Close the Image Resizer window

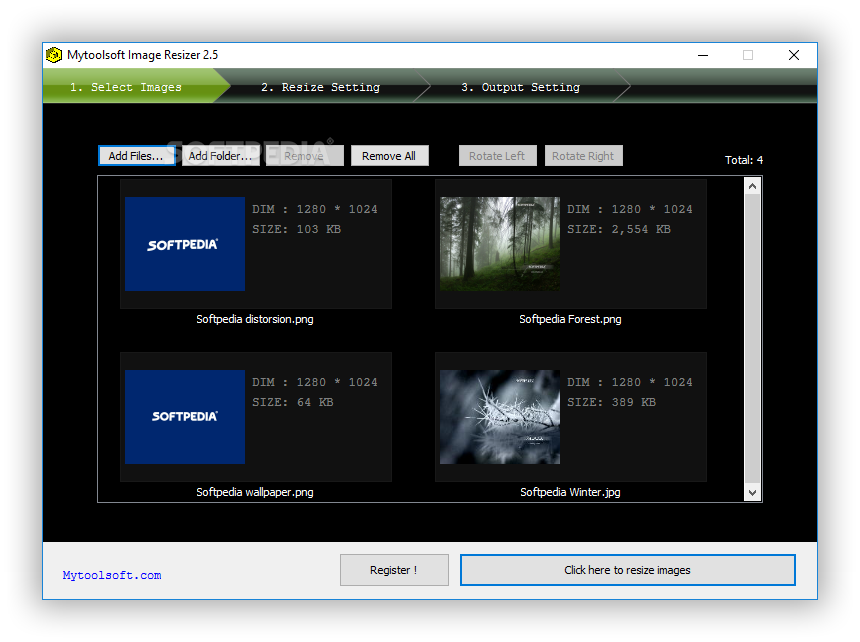coord(794,55)
